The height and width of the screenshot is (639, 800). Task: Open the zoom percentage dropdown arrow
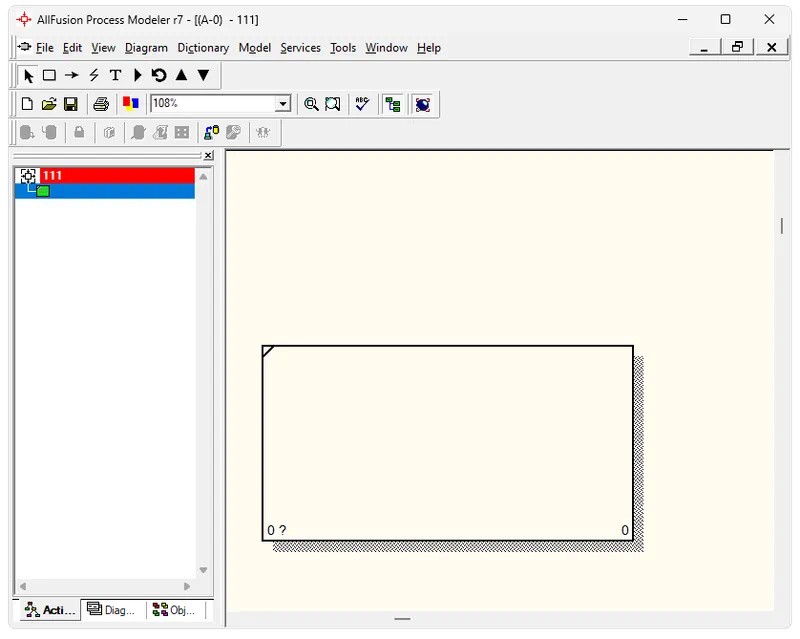283,104
